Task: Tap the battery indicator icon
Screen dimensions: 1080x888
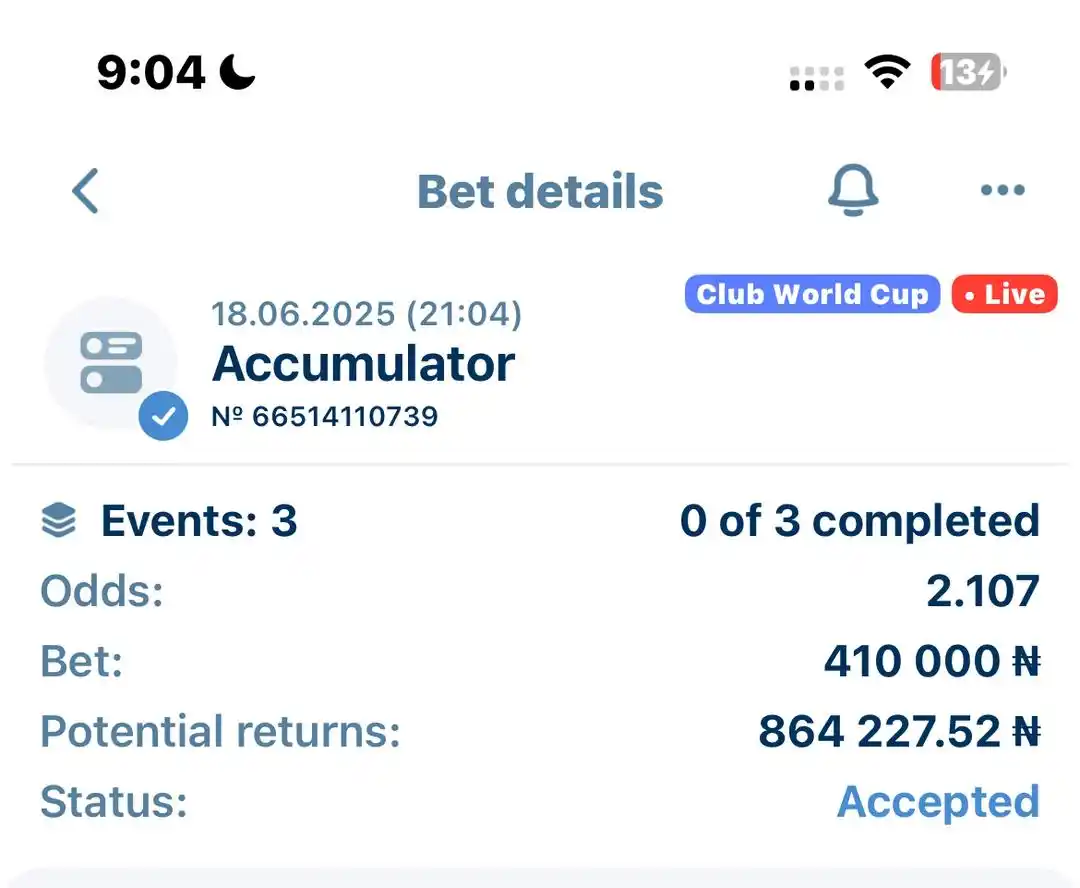Action: point(968,72)
